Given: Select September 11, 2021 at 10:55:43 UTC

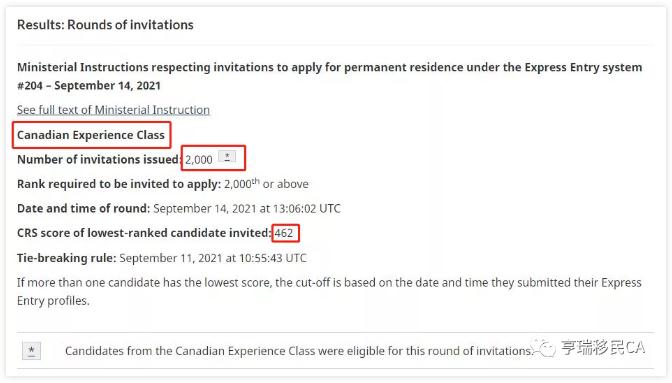Looking at the screenshot, I should [x=213, y=258].
